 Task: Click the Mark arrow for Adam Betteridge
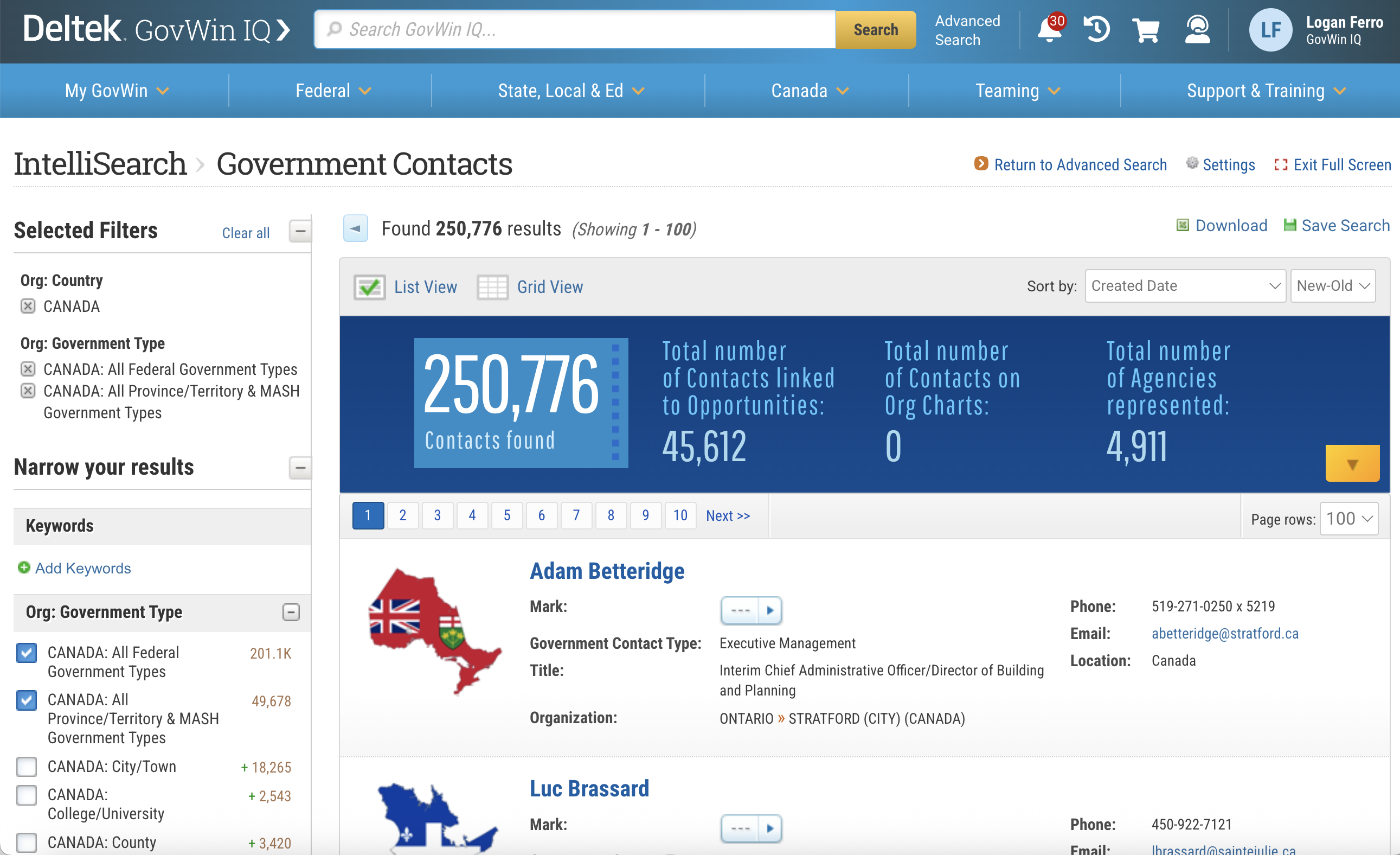[770, 610]
